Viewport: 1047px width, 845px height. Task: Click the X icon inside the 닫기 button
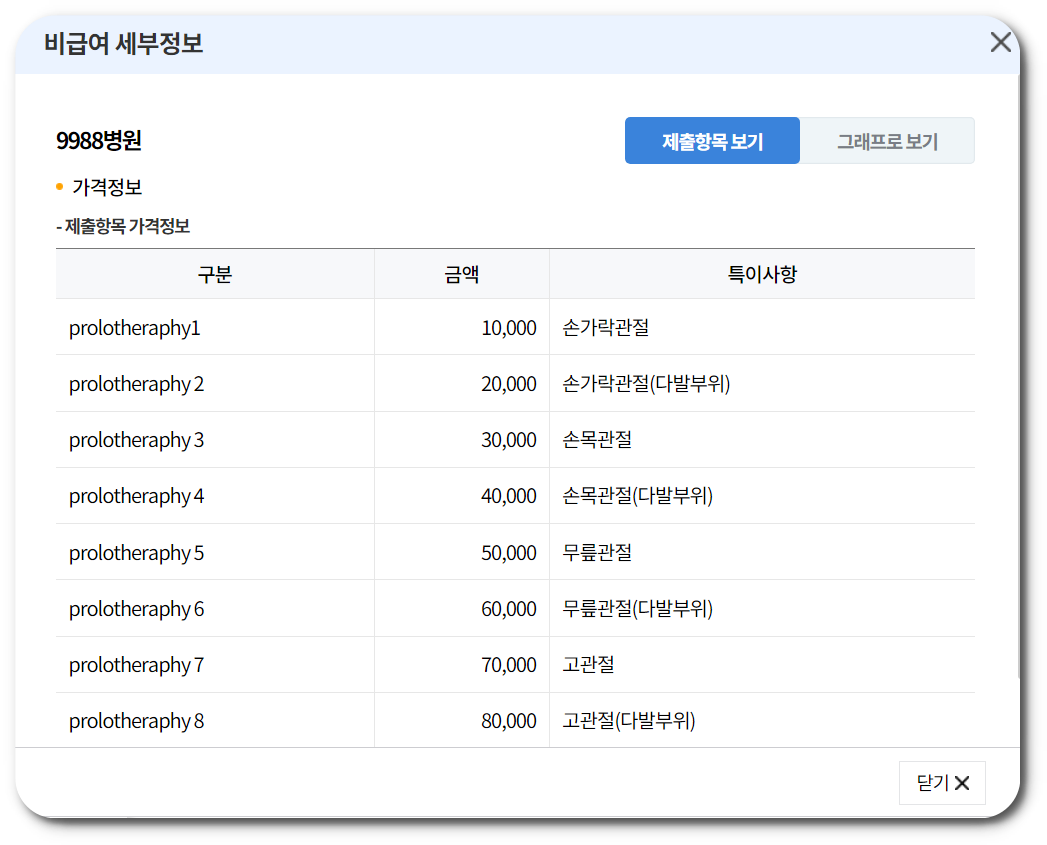coord(961,783)
